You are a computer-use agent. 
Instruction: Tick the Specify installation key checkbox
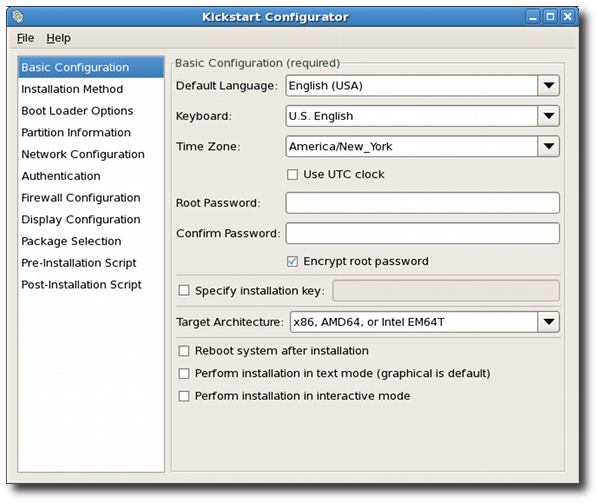184,290
